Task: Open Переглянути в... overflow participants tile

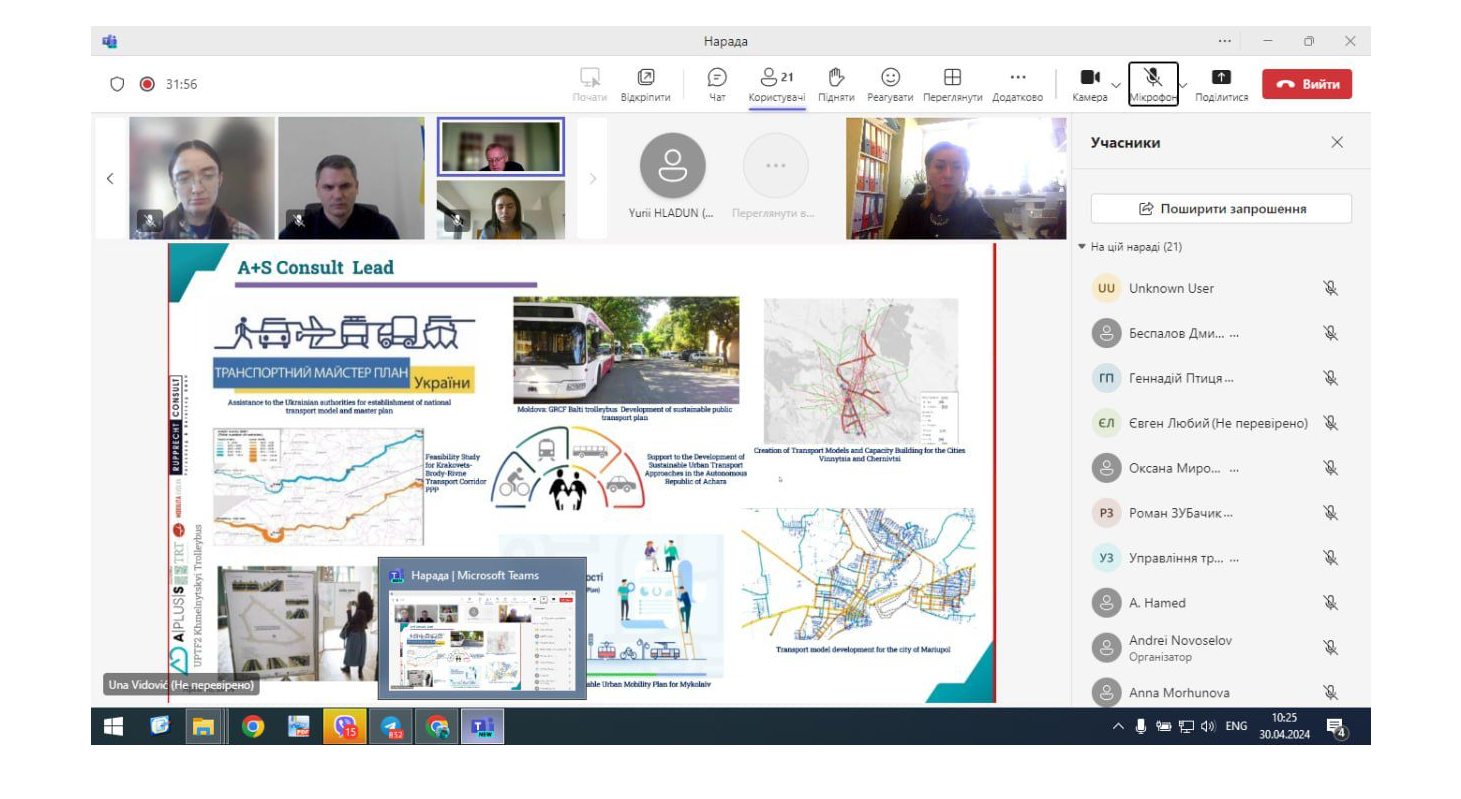Action: (775, 178)
